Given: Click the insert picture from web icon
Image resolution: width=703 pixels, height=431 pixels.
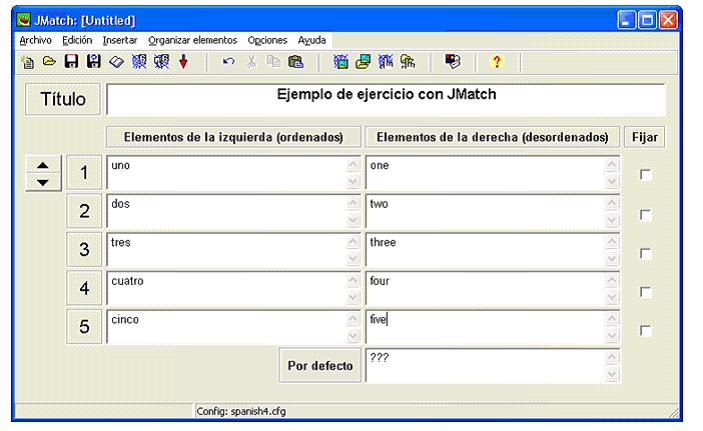Looking at the screenshot, I should click(341, 61).
